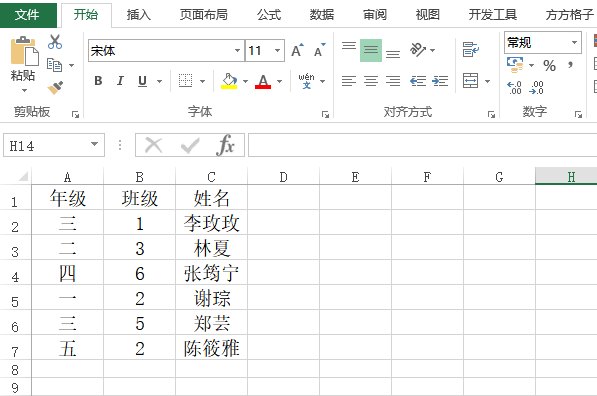Image resolution: width=597 pixels, height=396 pixels.
Task: Merge and center cells icon
Action: 471,81
